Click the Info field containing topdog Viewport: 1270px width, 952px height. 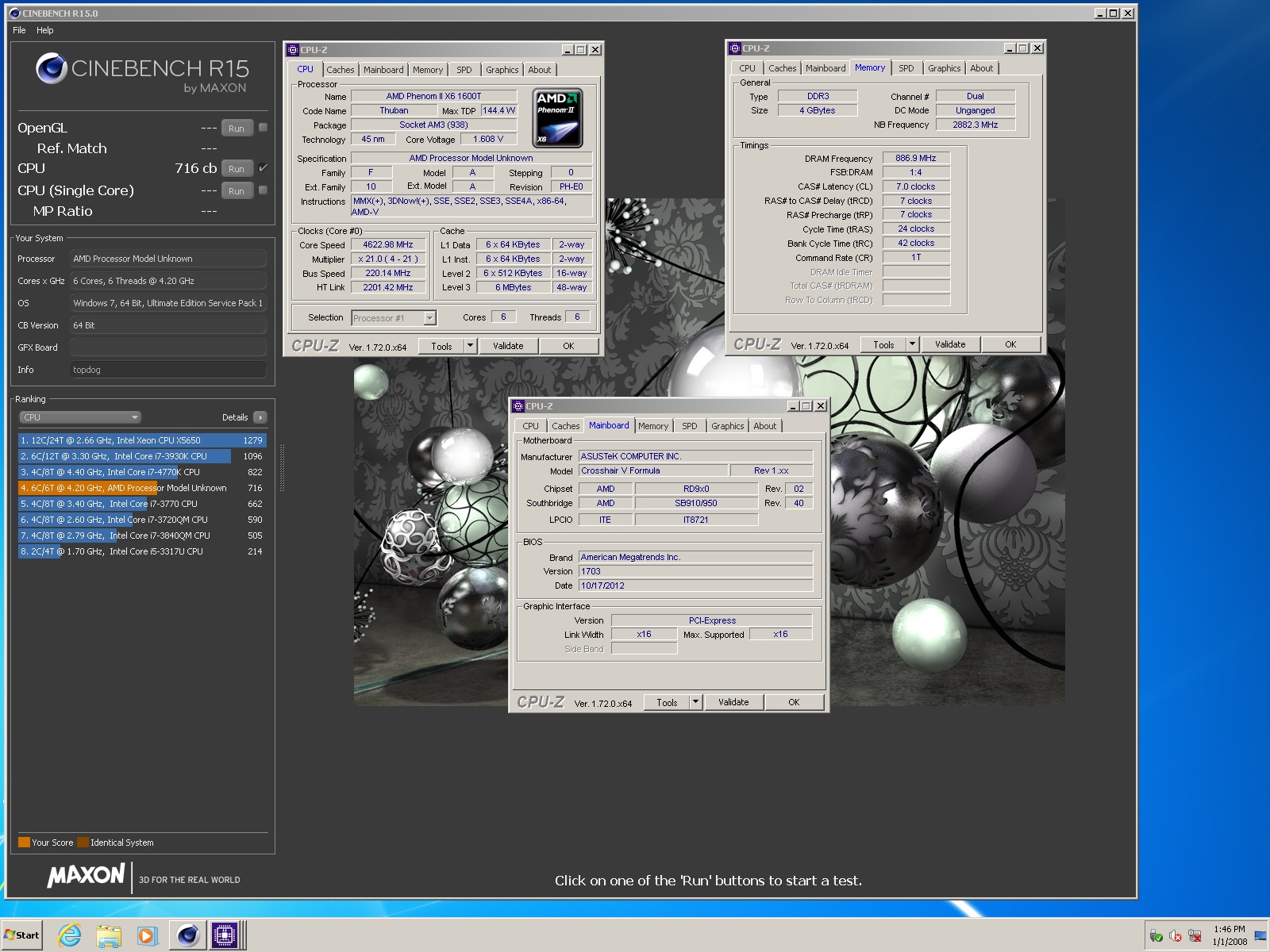tap(168, 370)
